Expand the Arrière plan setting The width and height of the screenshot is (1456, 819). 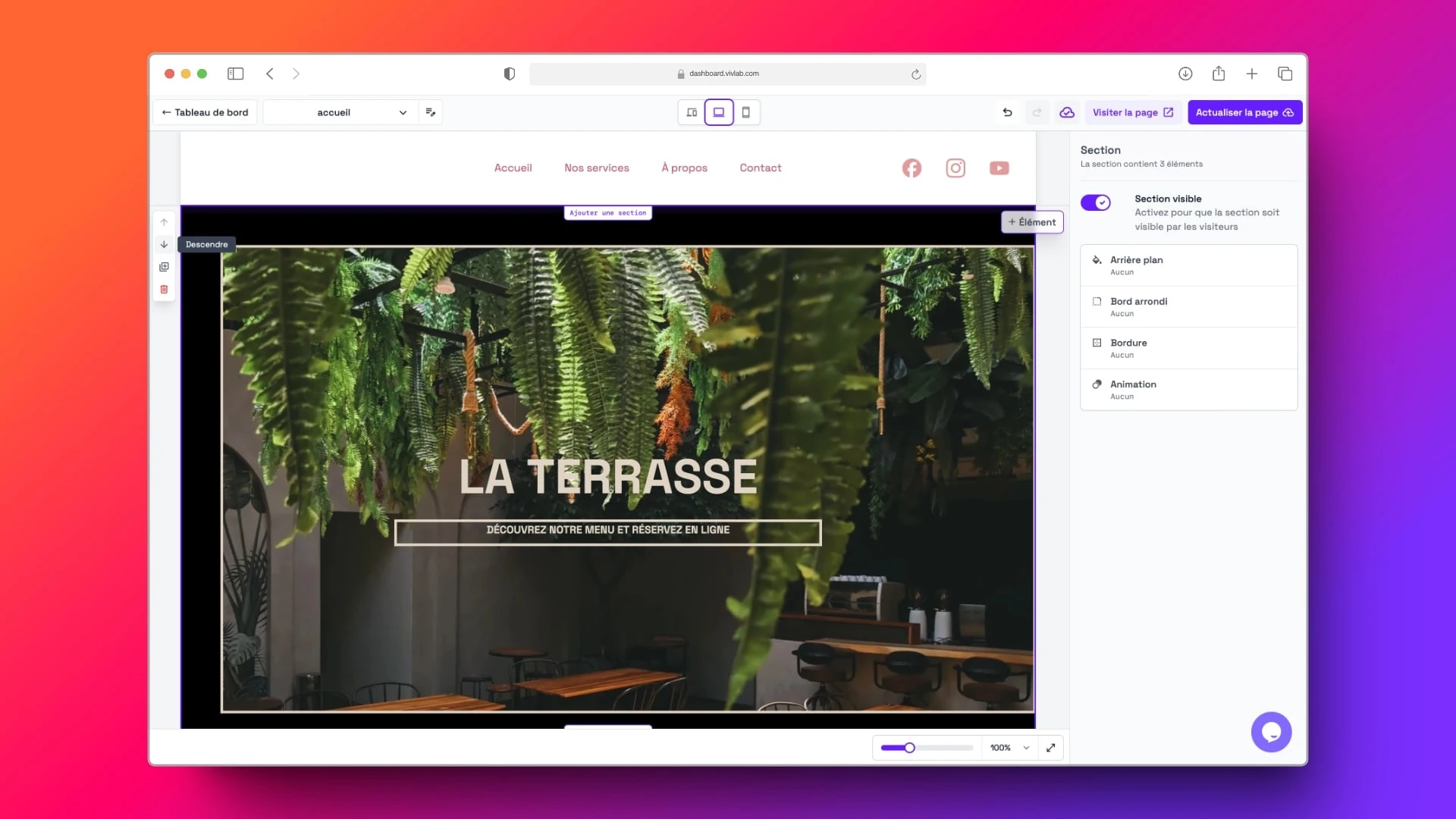pyautogui.click(x=1188, y=265)
